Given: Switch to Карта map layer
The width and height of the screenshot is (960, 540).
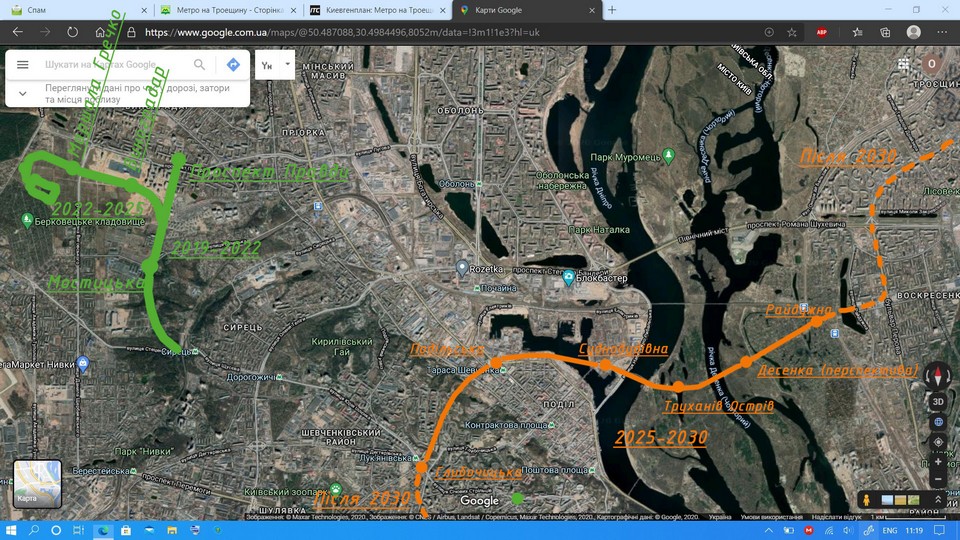Looking at the screenshot, I should [37, 484].
